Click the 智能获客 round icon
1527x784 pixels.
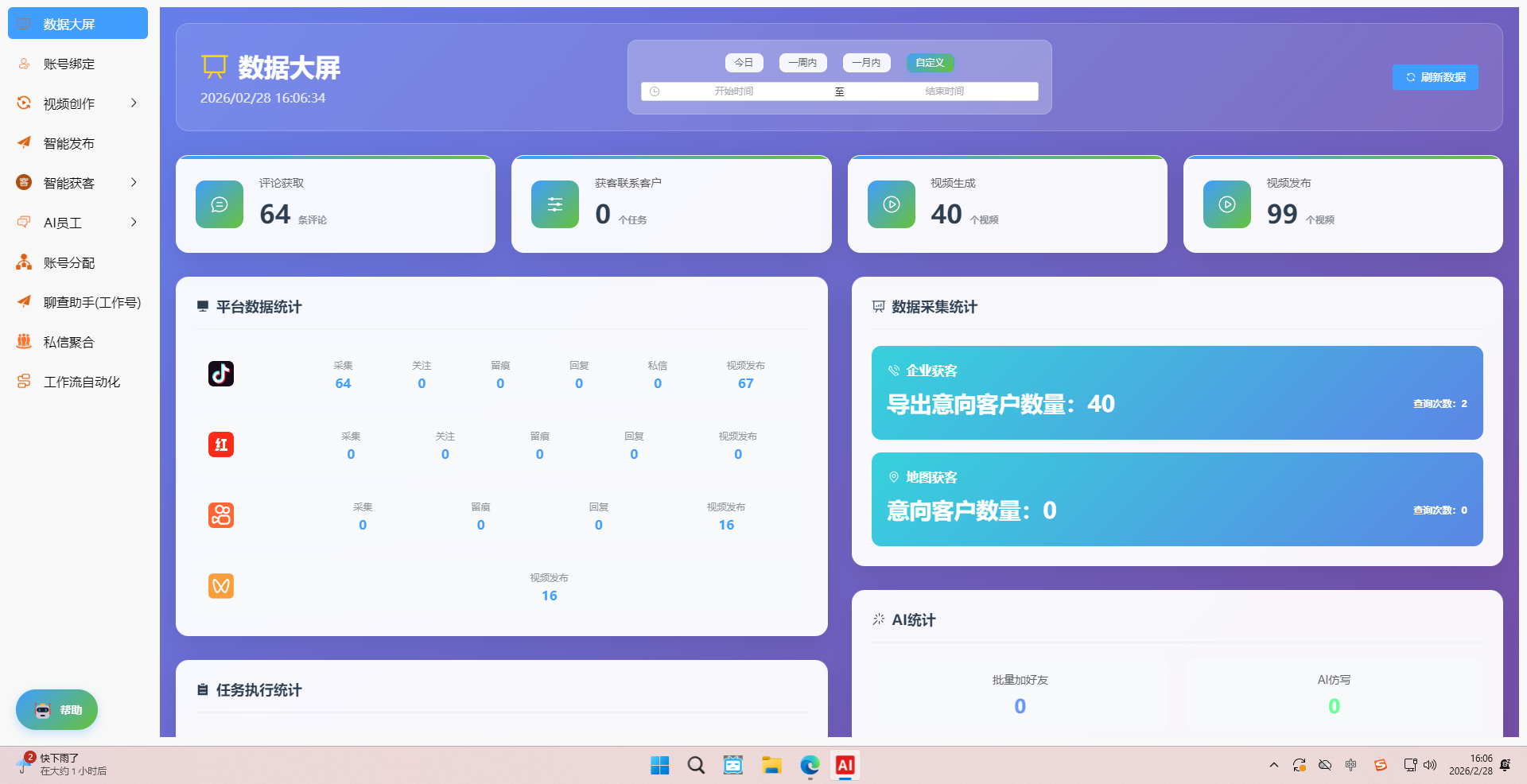[x=24, y=182]
